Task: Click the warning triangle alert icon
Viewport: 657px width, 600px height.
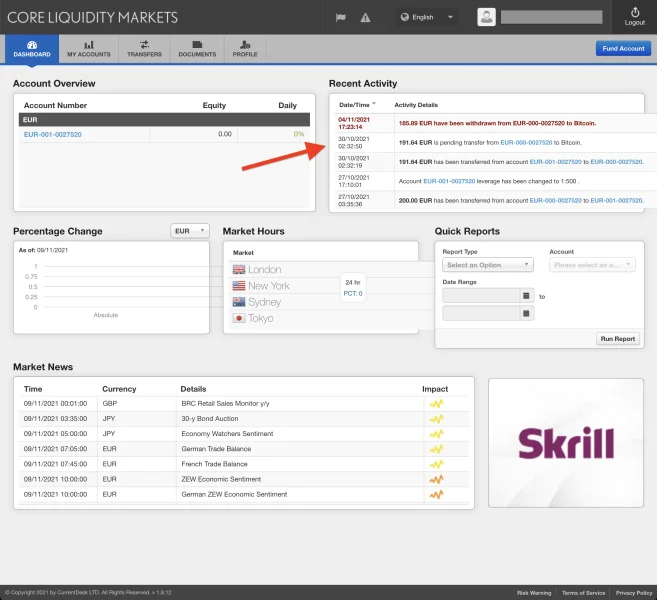Action: pyautogui.click(x=364, y=17)
